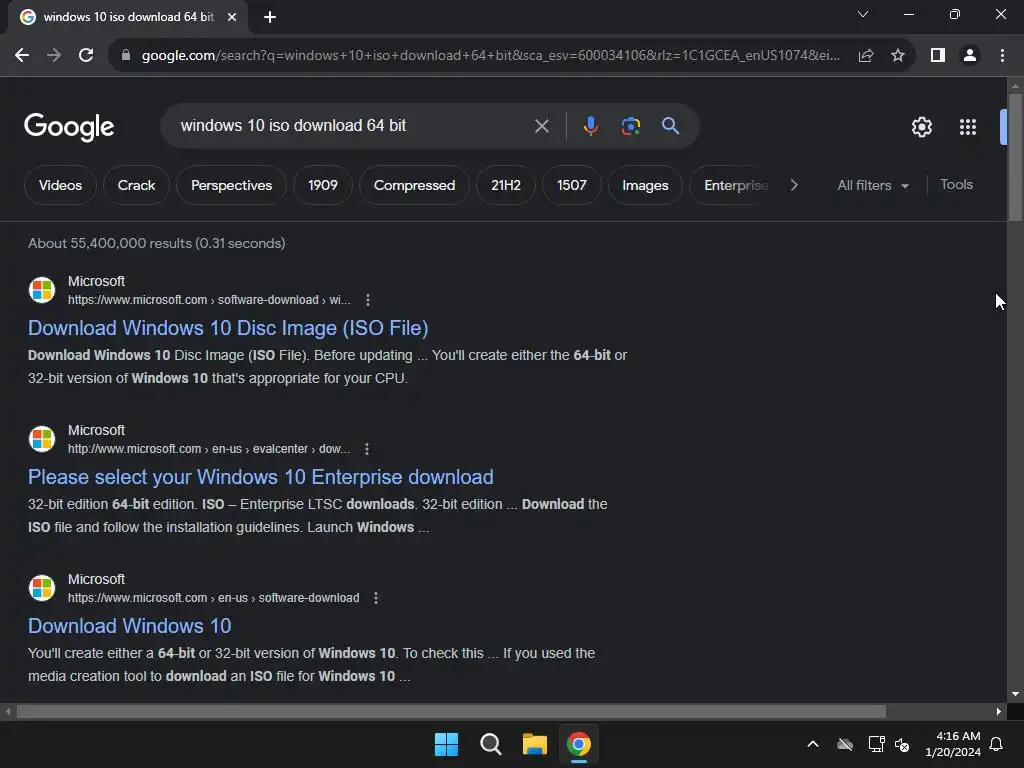Screen dimensions: 1024x768
Task: Filter results by Videos
Action: [x=60, y=185]
